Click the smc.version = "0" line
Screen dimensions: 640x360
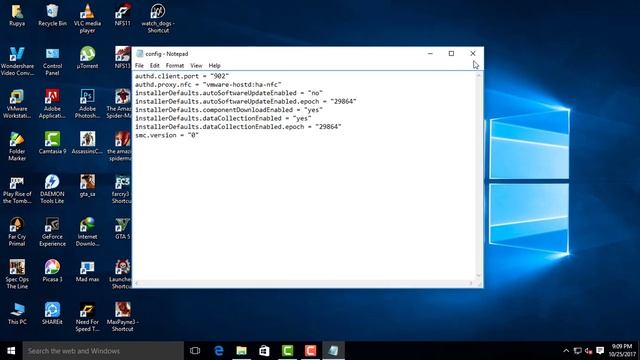(167, 135)
